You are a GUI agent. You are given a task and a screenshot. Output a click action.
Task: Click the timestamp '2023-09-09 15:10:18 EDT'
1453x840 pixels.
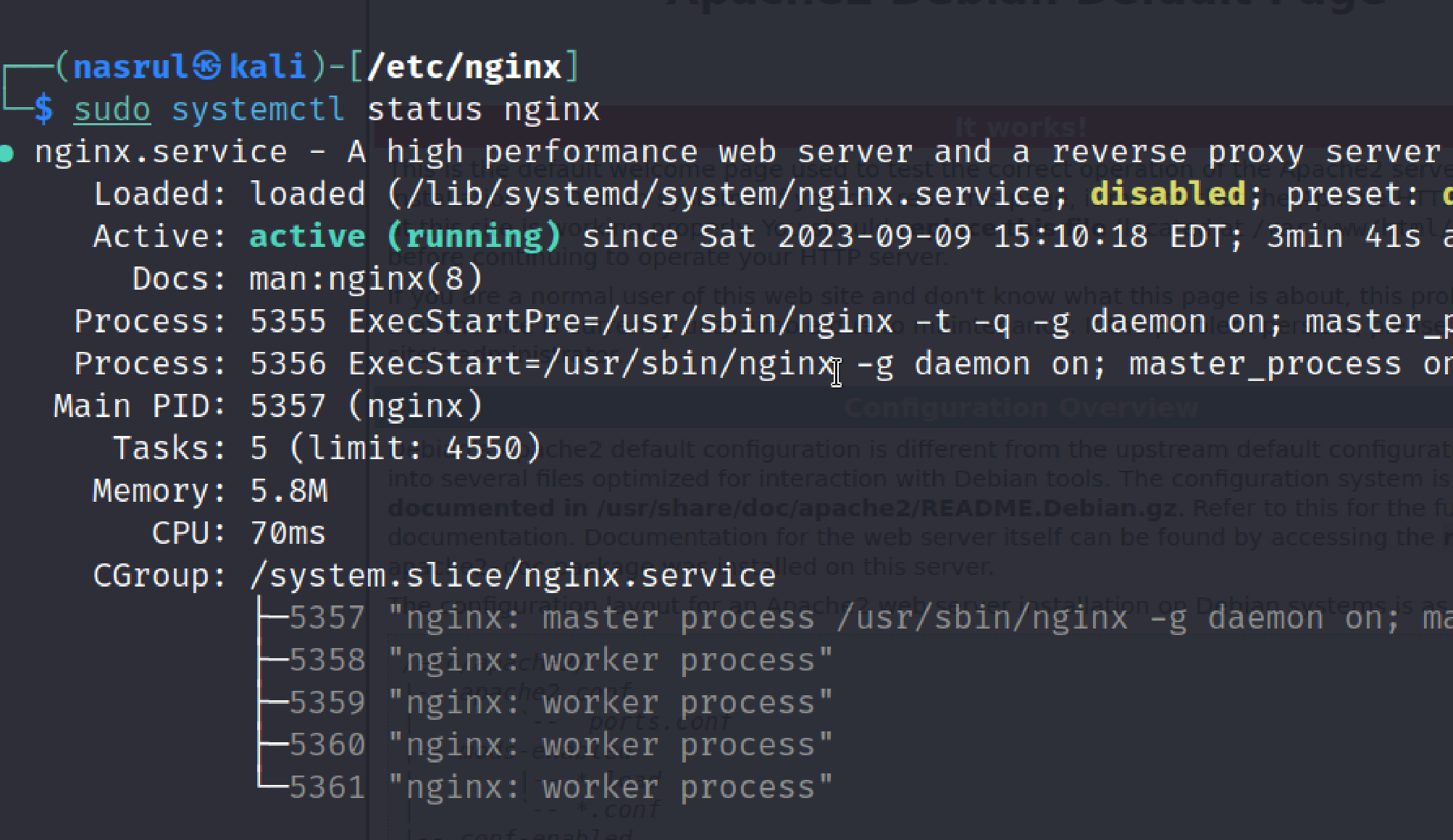click(1002, 237)
